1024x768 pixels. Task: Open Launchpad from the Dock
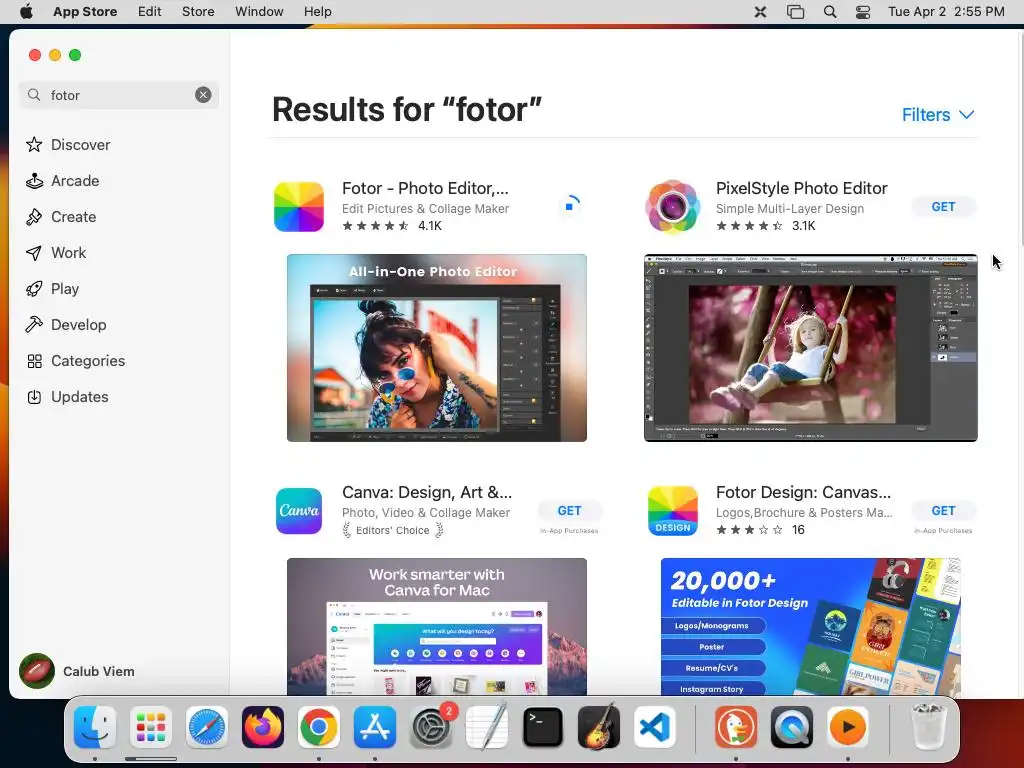coord(151,727)
